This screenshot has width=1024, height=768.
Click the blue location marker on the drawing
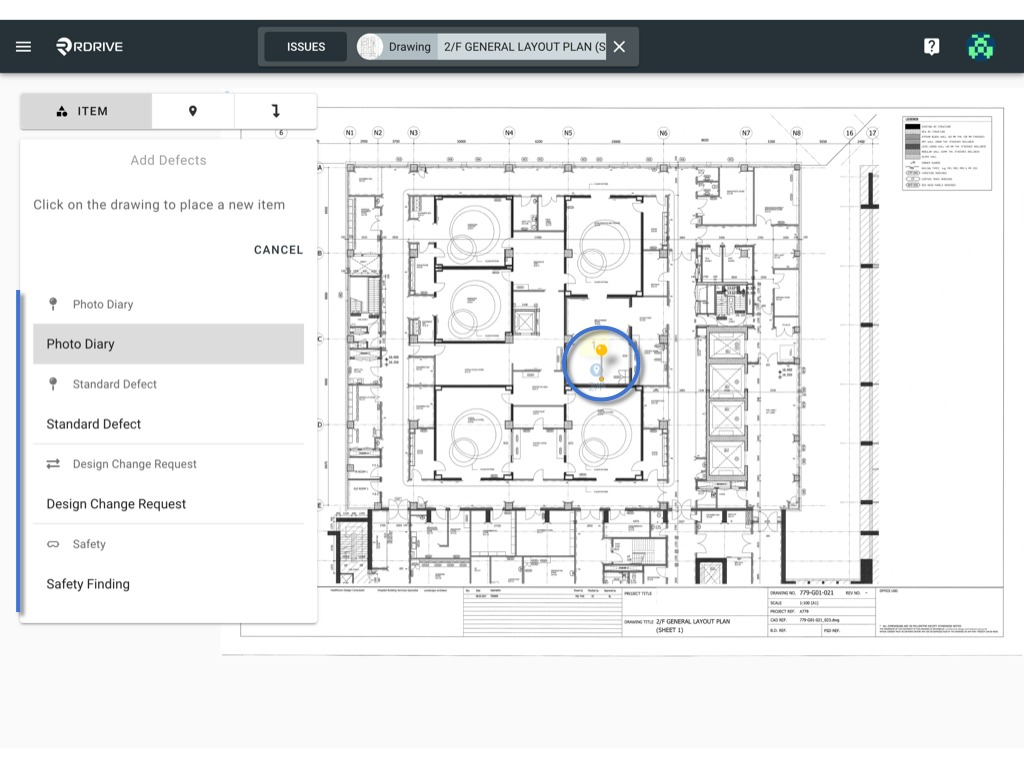coord(595,370)
